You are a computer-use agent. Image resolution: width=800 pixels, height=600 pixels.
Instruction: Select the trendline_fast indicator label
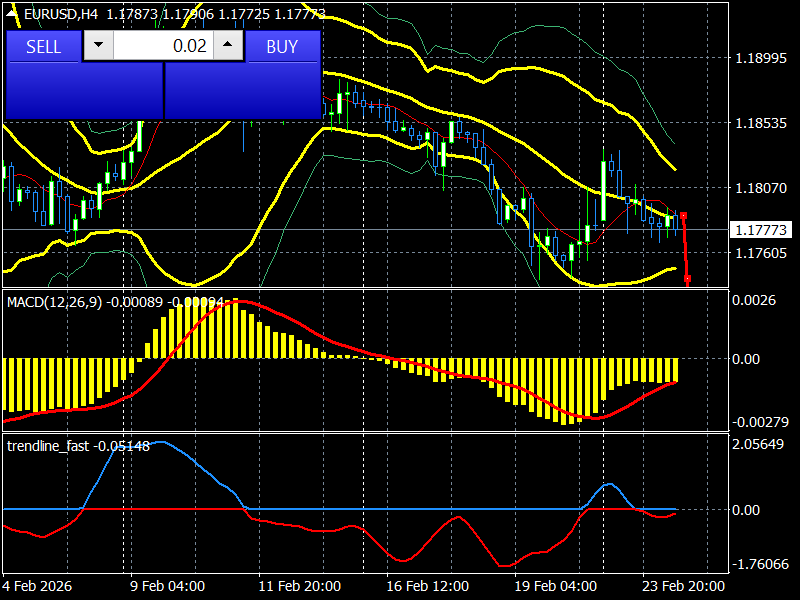48,446
